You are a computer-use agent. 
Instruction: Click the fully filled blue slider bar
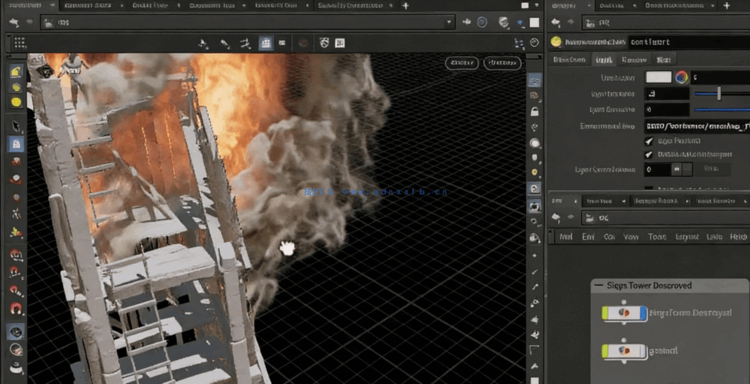click(x=722, y=110)
